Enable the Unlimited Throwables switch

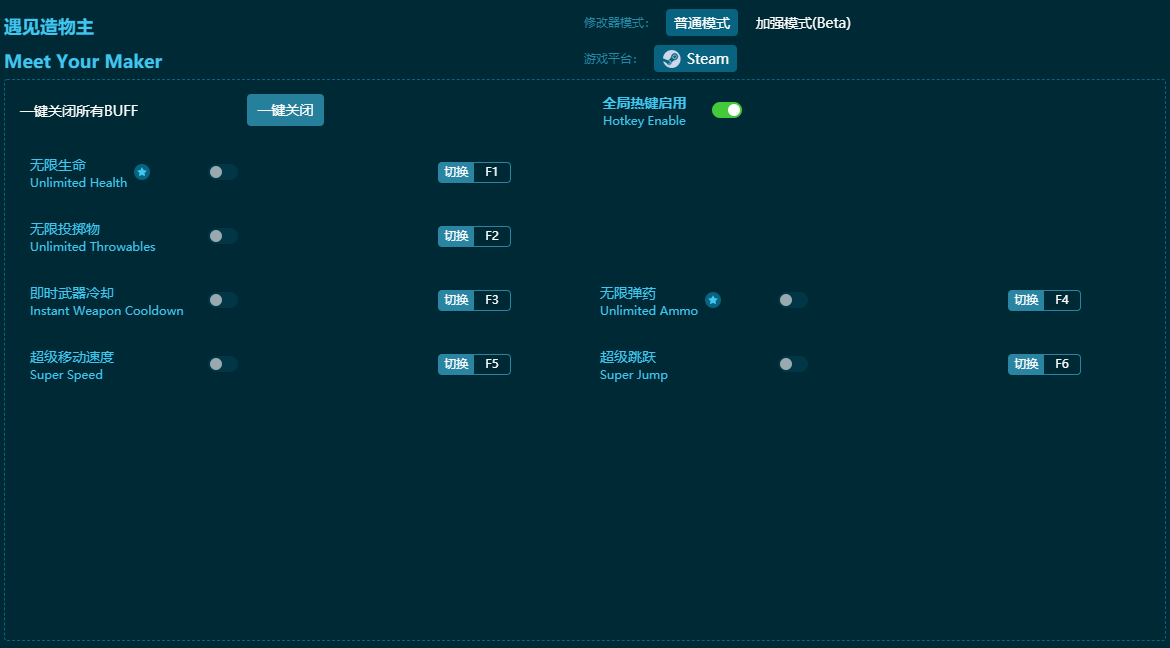tap(222, 236)
